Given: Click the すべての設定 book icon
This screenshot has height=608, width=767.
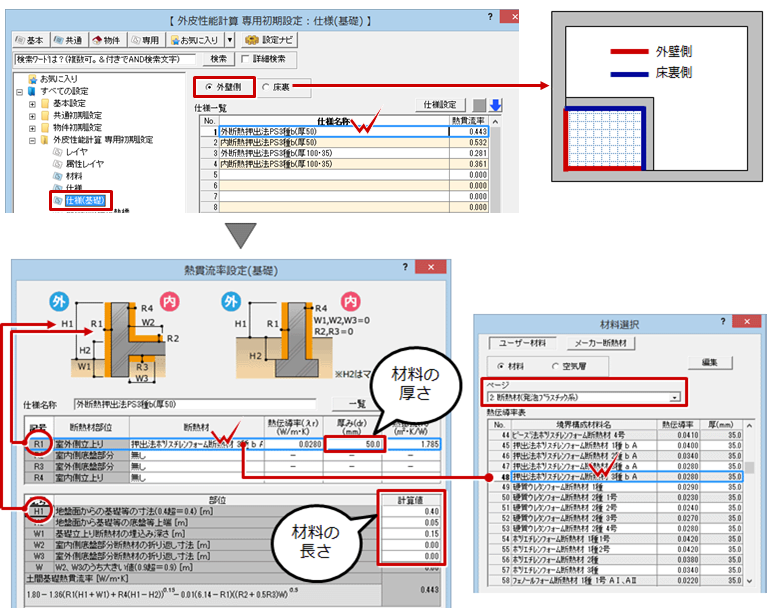Looking at the screenshot, I should (32, 91).
